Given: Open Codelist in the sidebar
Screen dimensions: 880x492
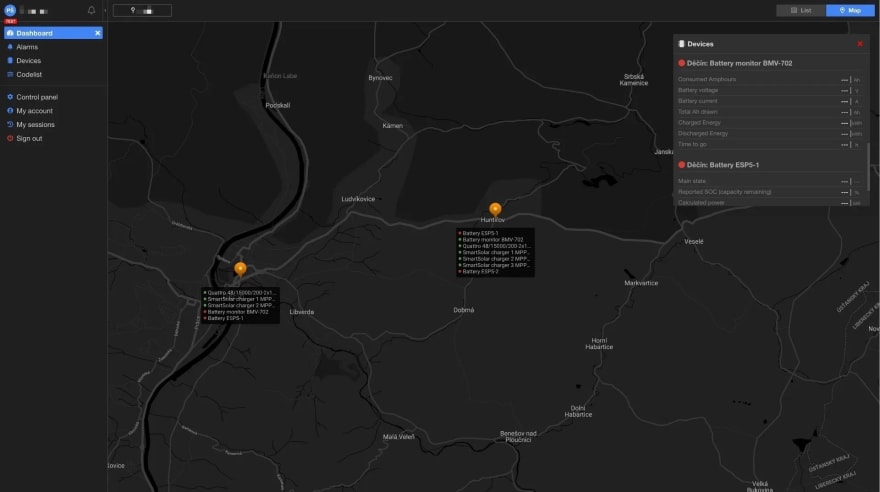Looking at the screenshot, I should [x=29, y=75].
